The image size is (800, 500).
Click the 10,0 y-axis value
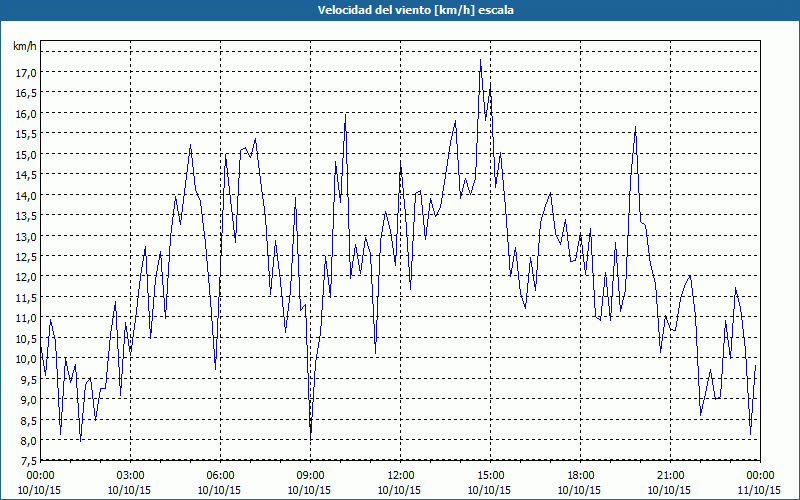point(26,359)
